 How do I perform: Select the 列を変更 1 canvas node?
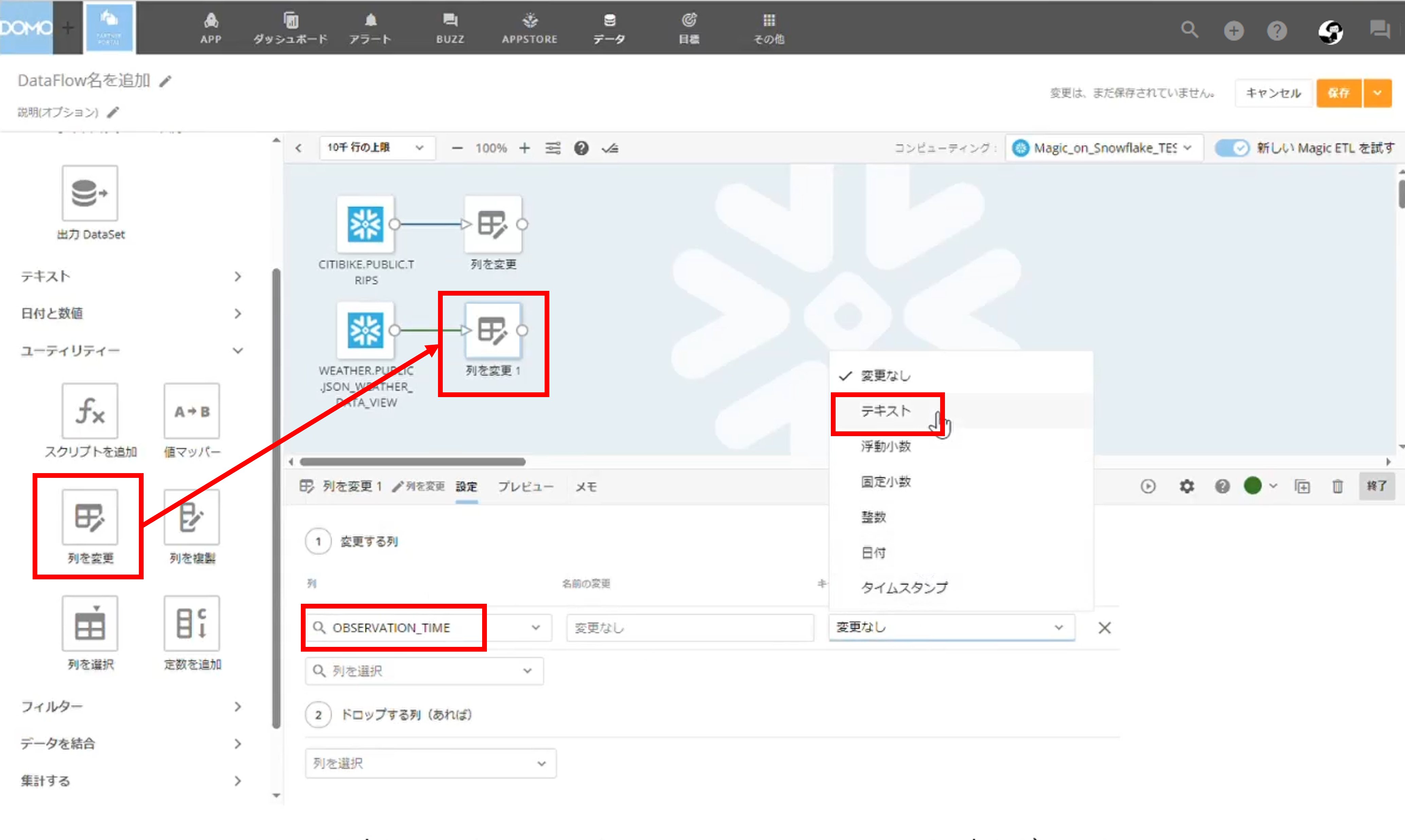[493, 330]
